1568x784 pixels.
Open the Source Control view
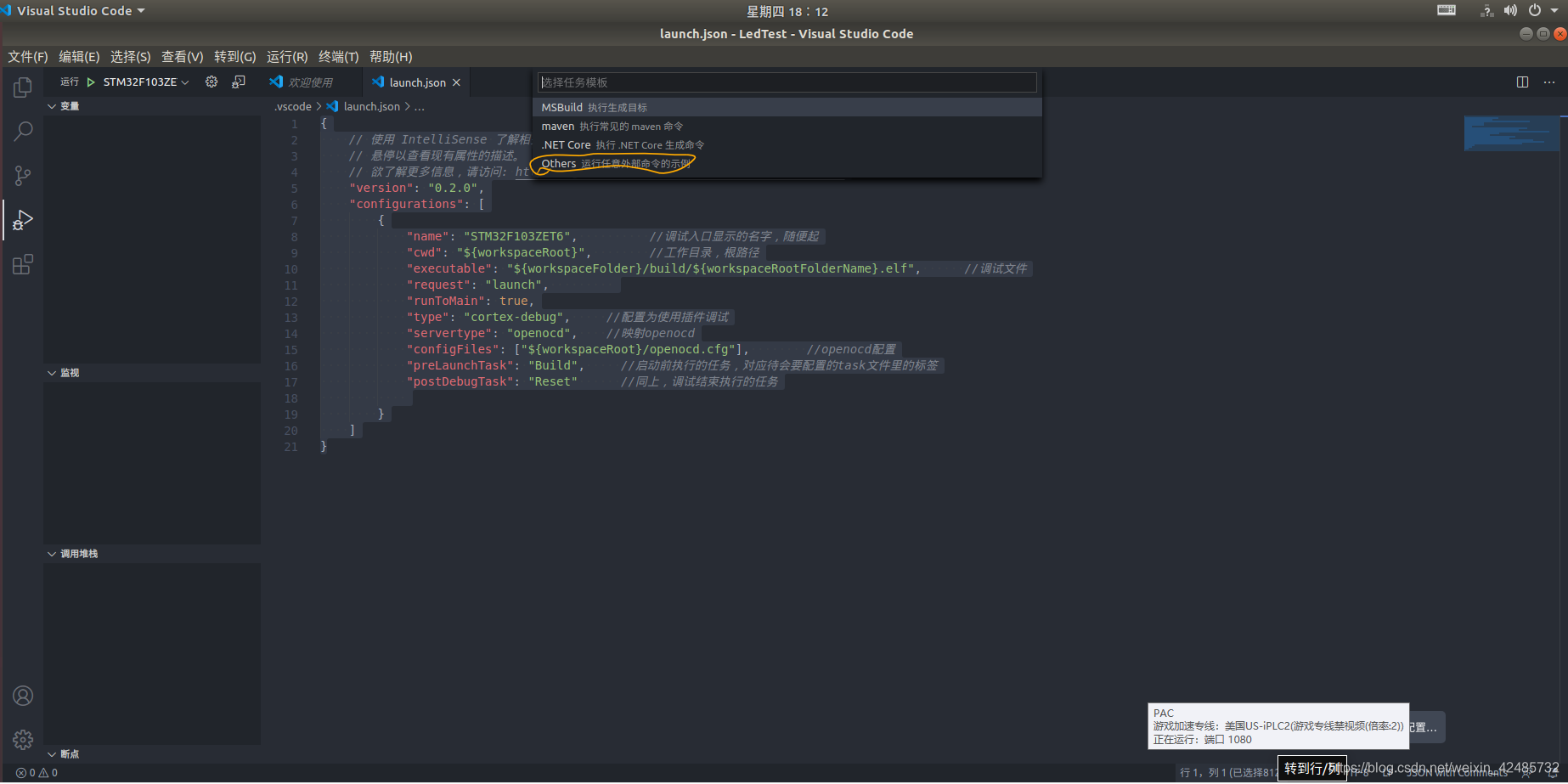pos(23,176)
